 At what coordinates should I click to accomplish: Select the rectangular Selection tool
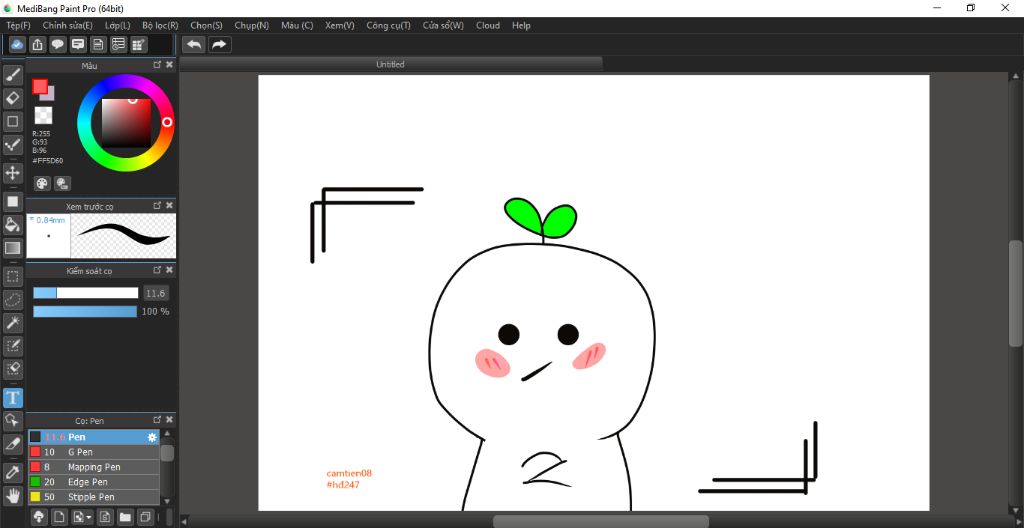12,276
